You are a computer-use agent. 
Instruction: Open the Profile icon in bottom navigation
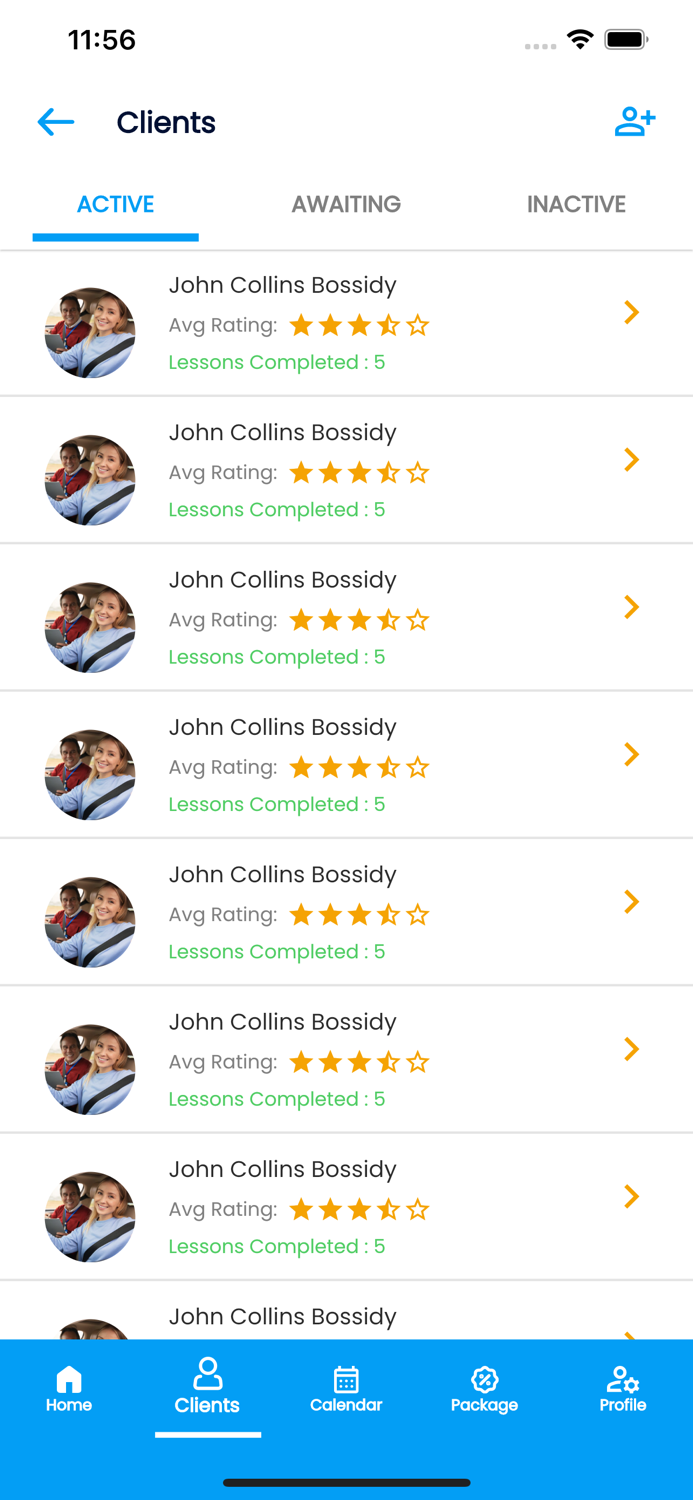point(622,1380)
